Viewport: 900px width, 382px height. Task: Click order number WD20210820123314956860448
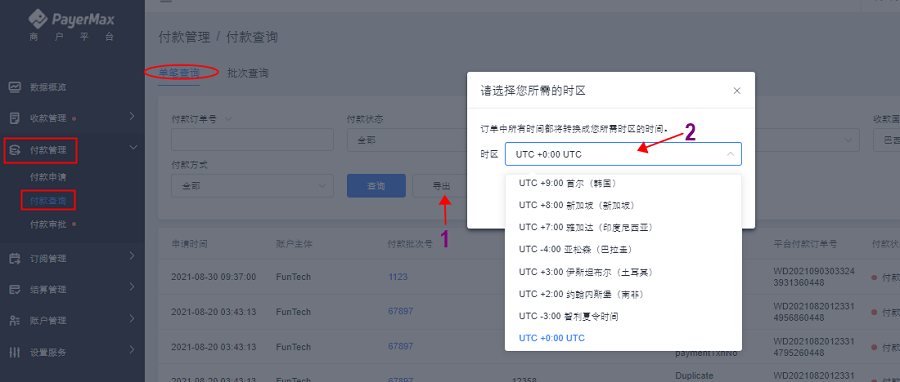(x=814, y=312)
